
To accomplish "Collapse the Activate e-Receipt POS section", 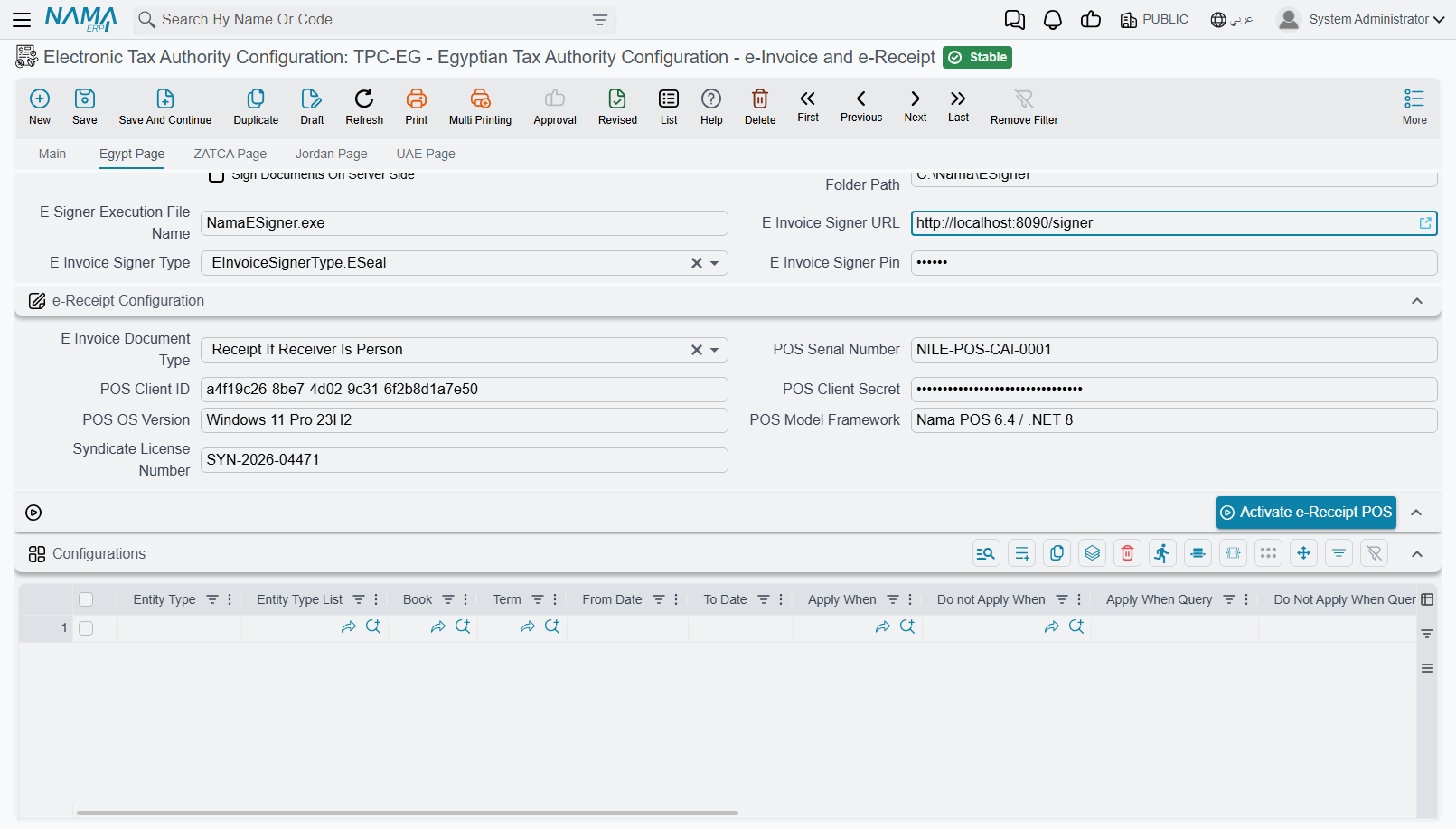I will pos(1417,513).
